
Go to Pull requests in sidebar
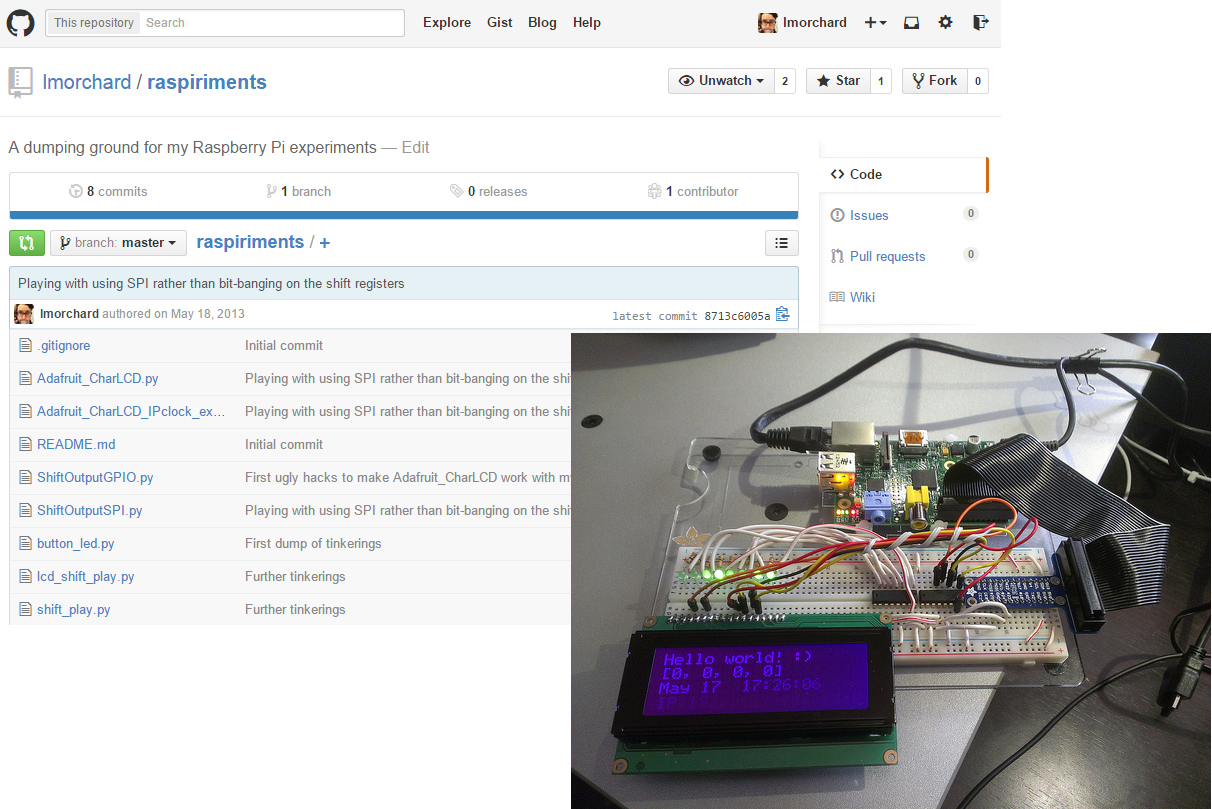[x=886, y=256]
